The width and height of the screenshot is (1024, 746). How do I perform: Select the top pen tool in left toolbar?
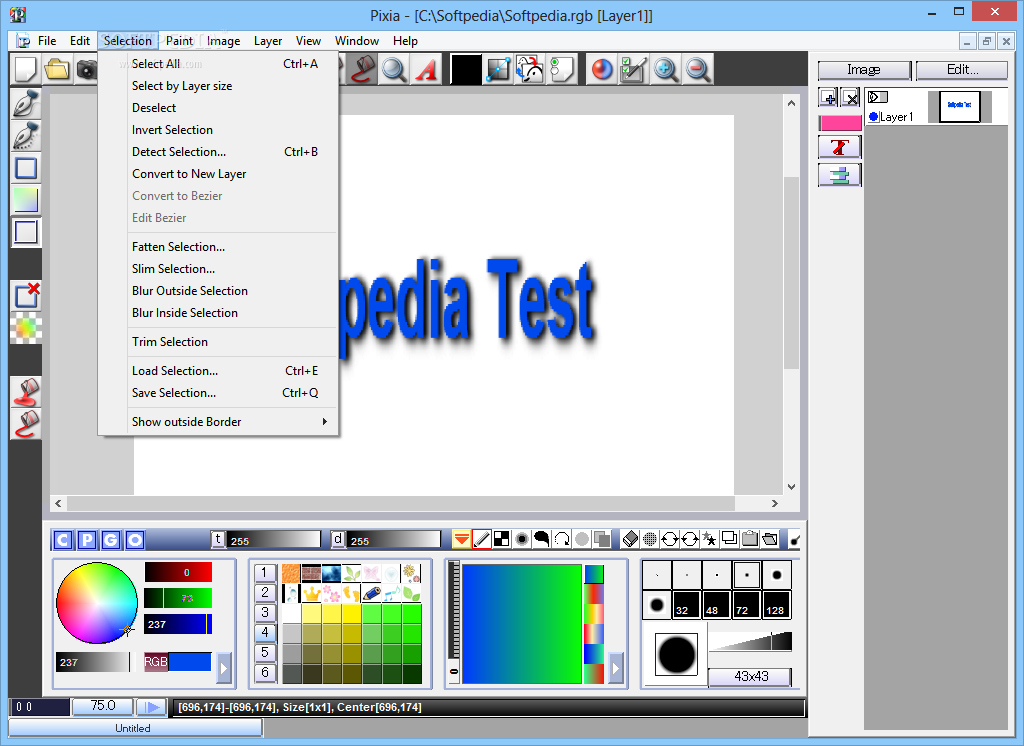click(x=26, y=103)
